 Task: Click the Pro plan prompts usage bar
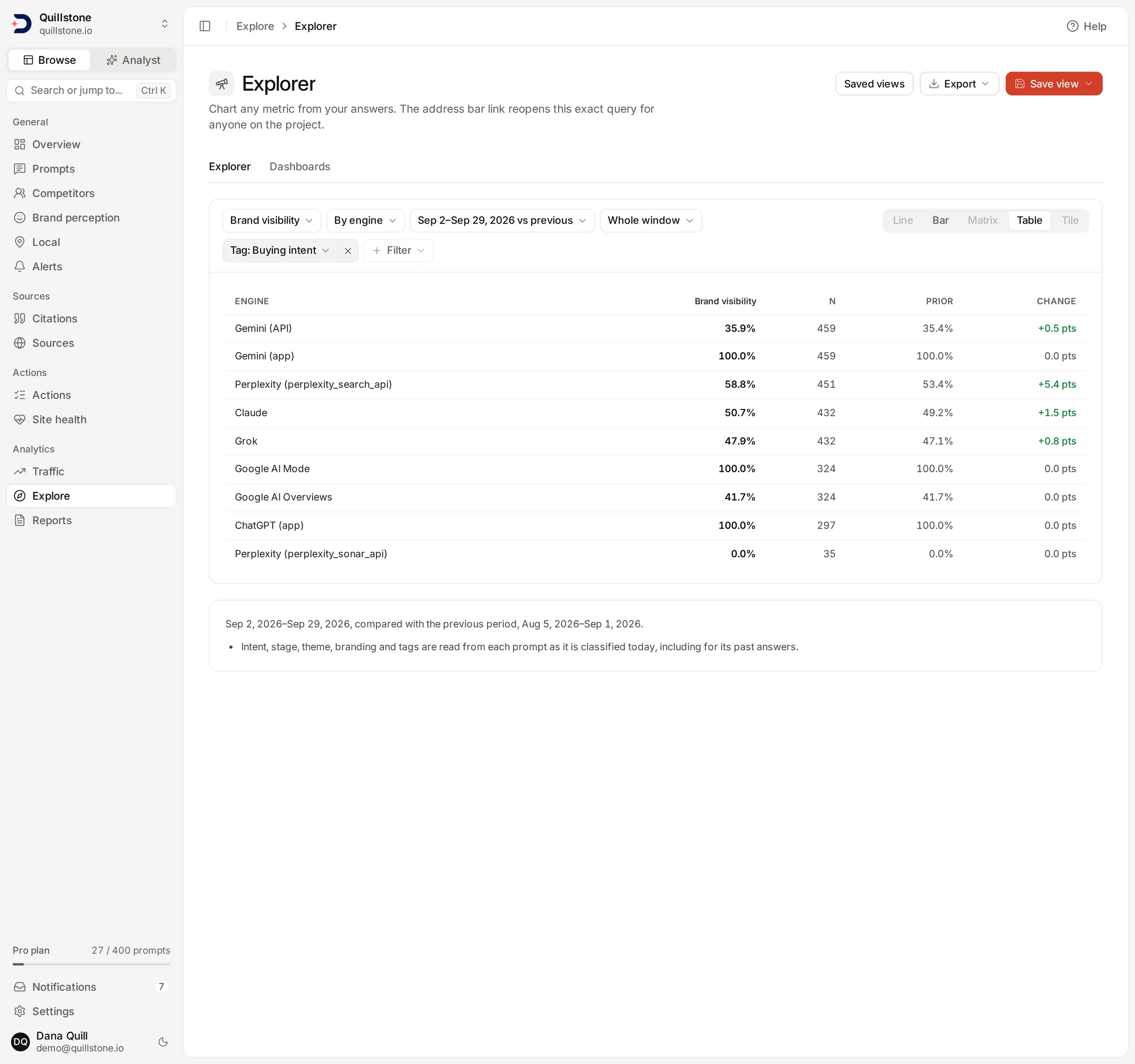point(91,965)
